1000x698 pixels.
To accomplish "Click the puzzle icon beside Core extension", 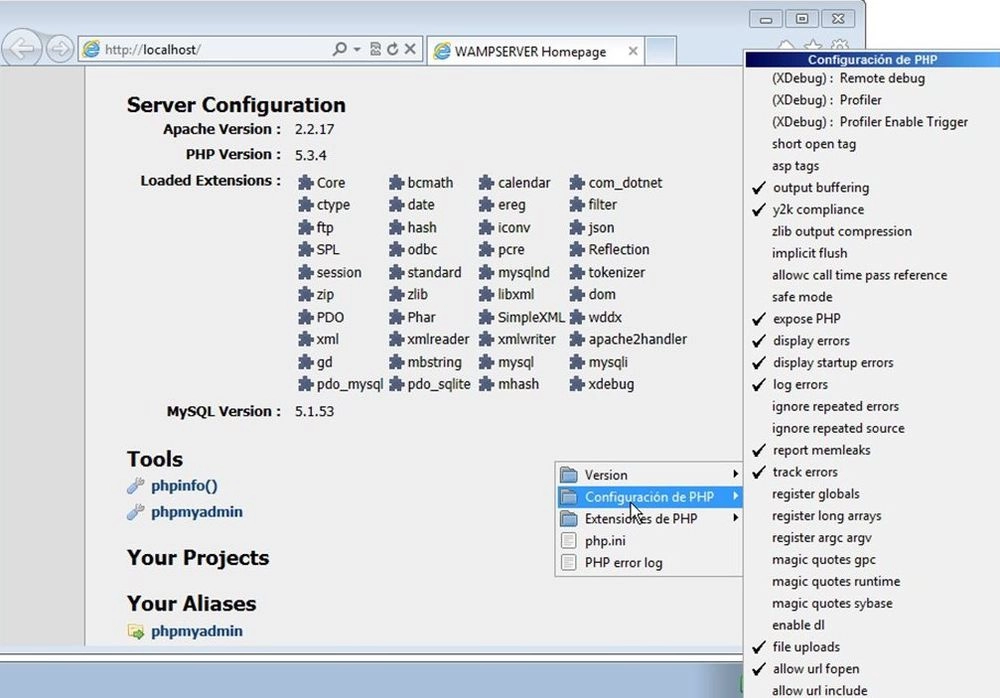I will coord(305,182).
